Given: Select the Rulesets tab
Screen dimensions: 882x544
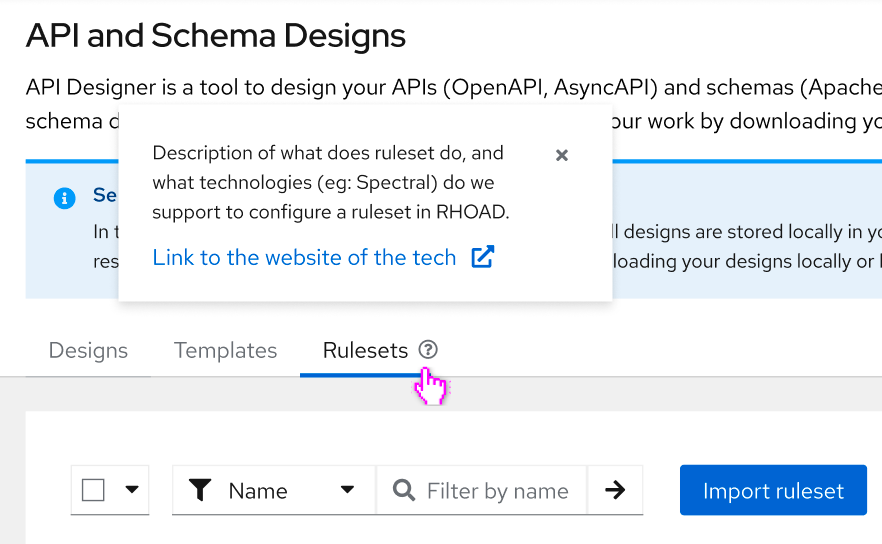Looking at the screenshot, I should pos(365,351).
